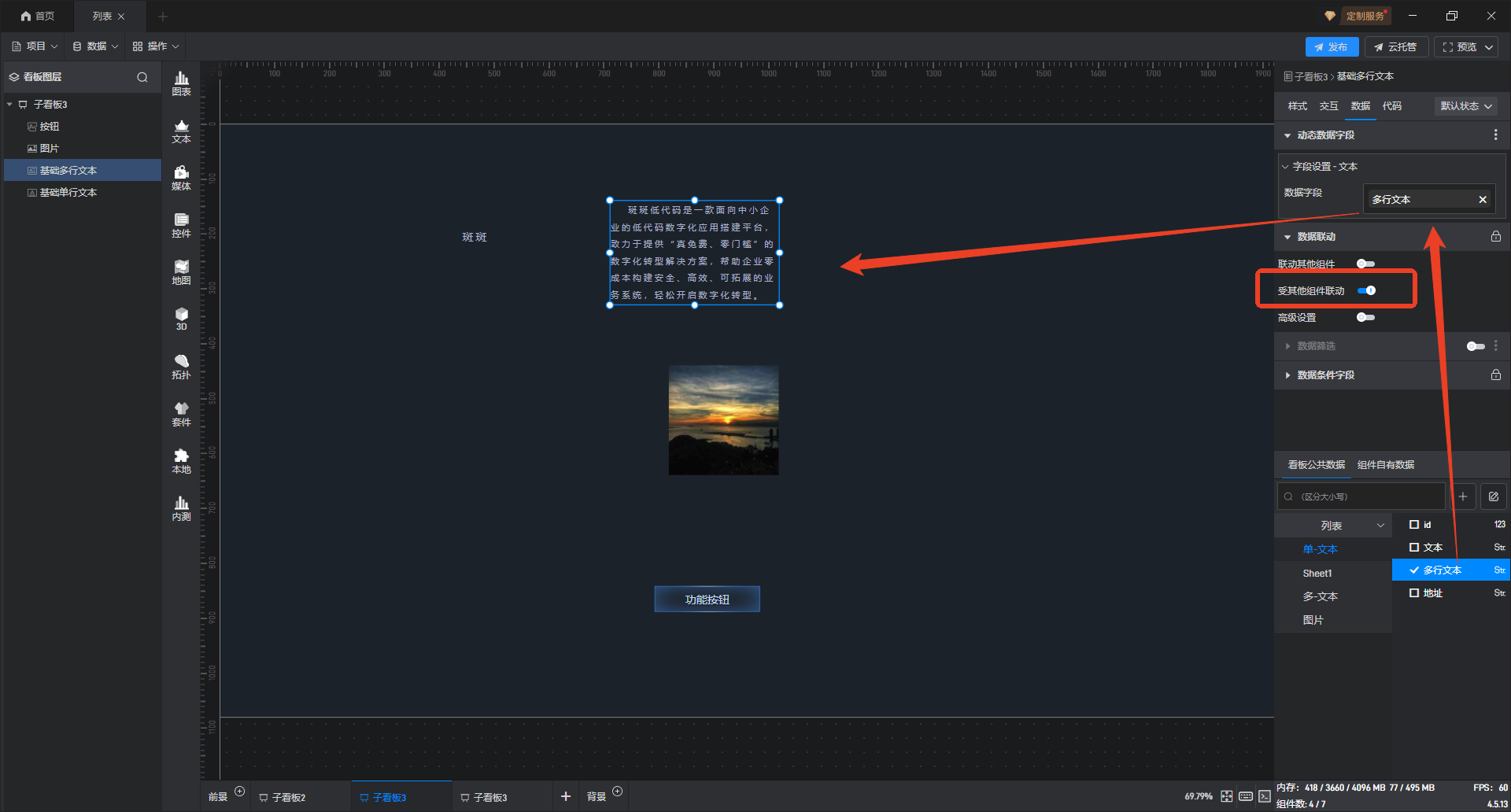Click the edit icon next to data search

(1493, 496)
